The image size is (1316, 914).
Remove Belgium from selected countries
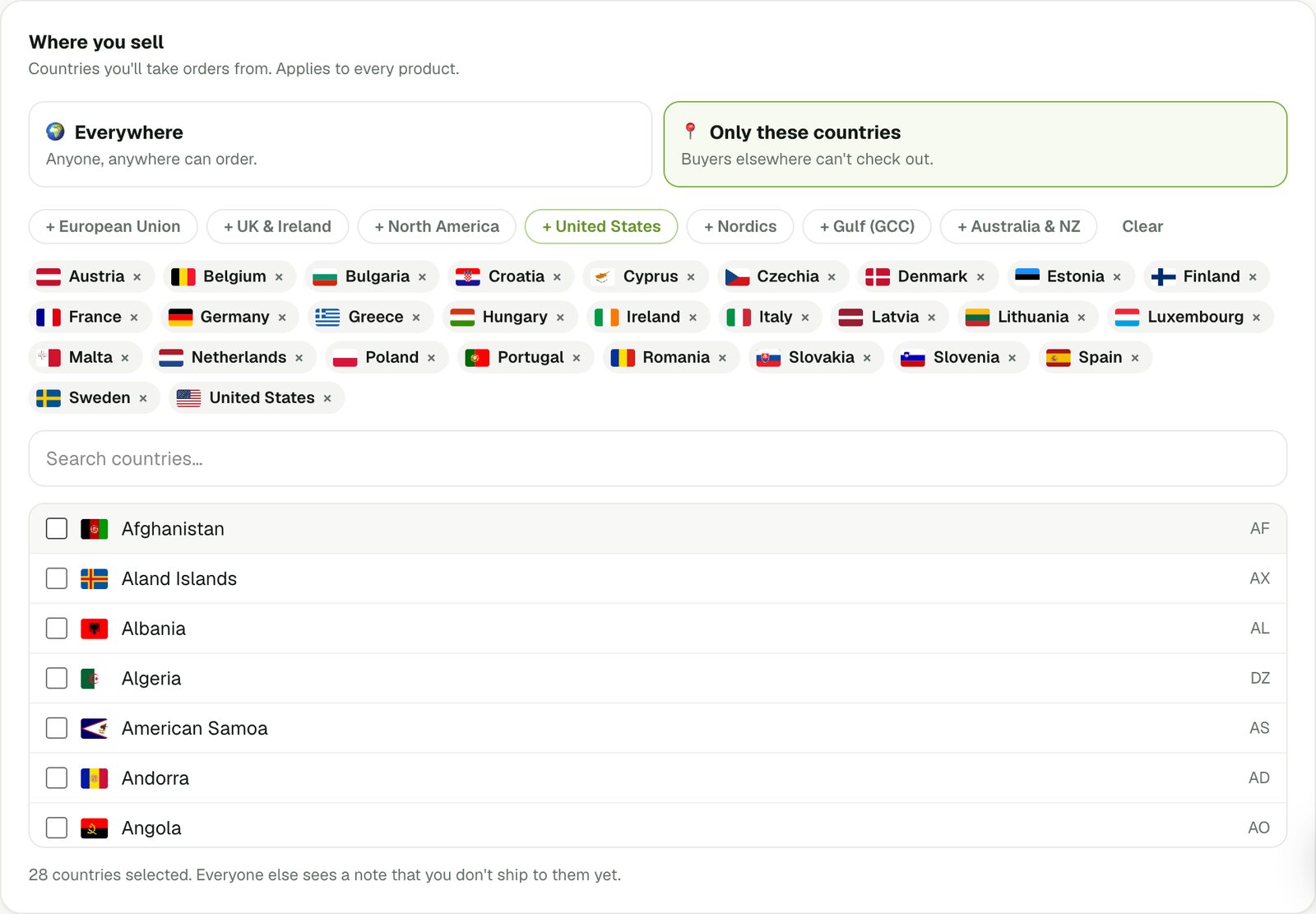coord(279,277)
